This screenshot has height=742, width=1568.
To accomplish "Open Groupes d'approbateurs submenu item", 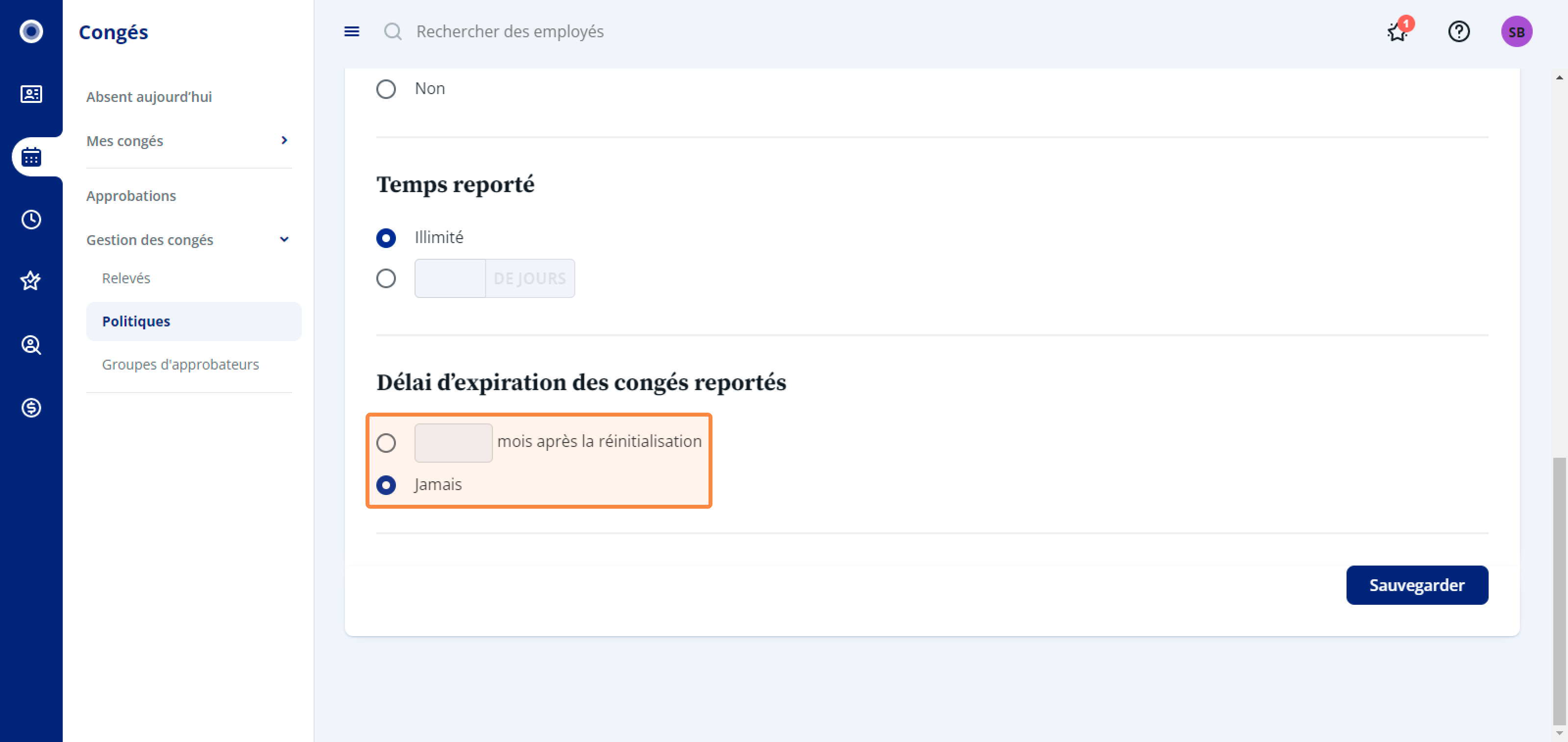I will pos(180,365).
